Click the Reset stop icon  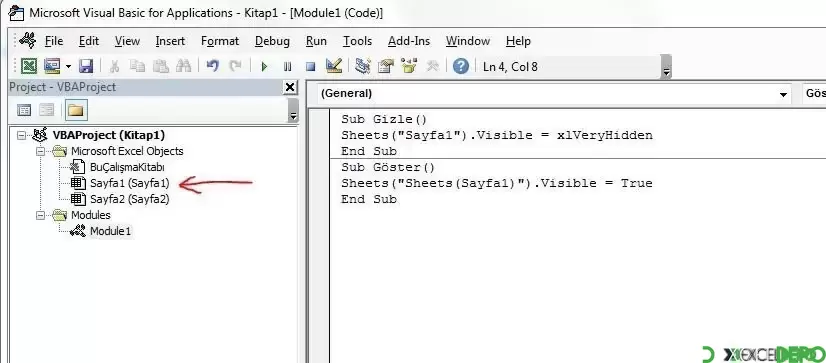(311, 66)
